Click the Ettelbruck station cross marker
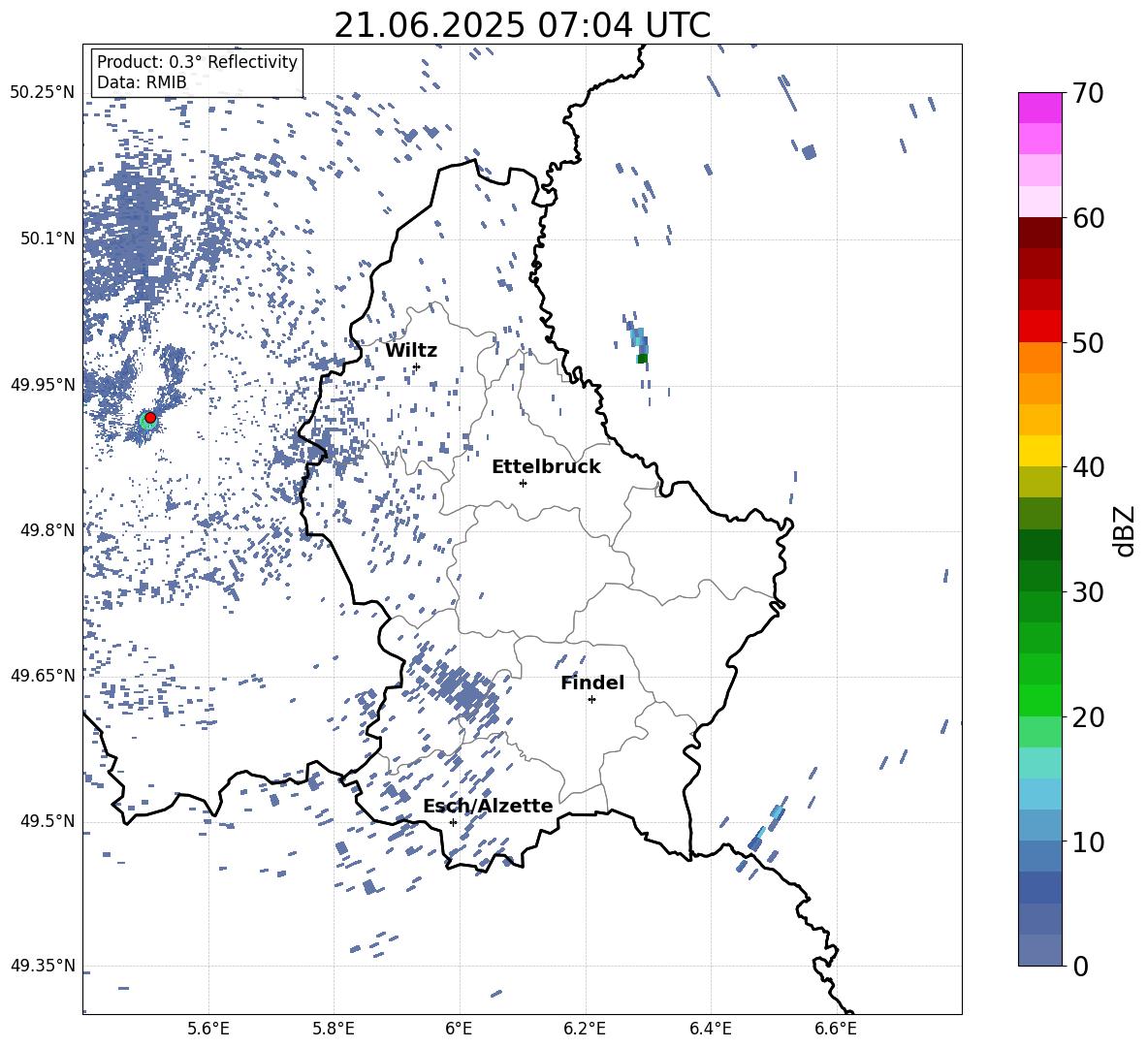Screen dimensions: 1148x1048 click(x=523, y=483)
